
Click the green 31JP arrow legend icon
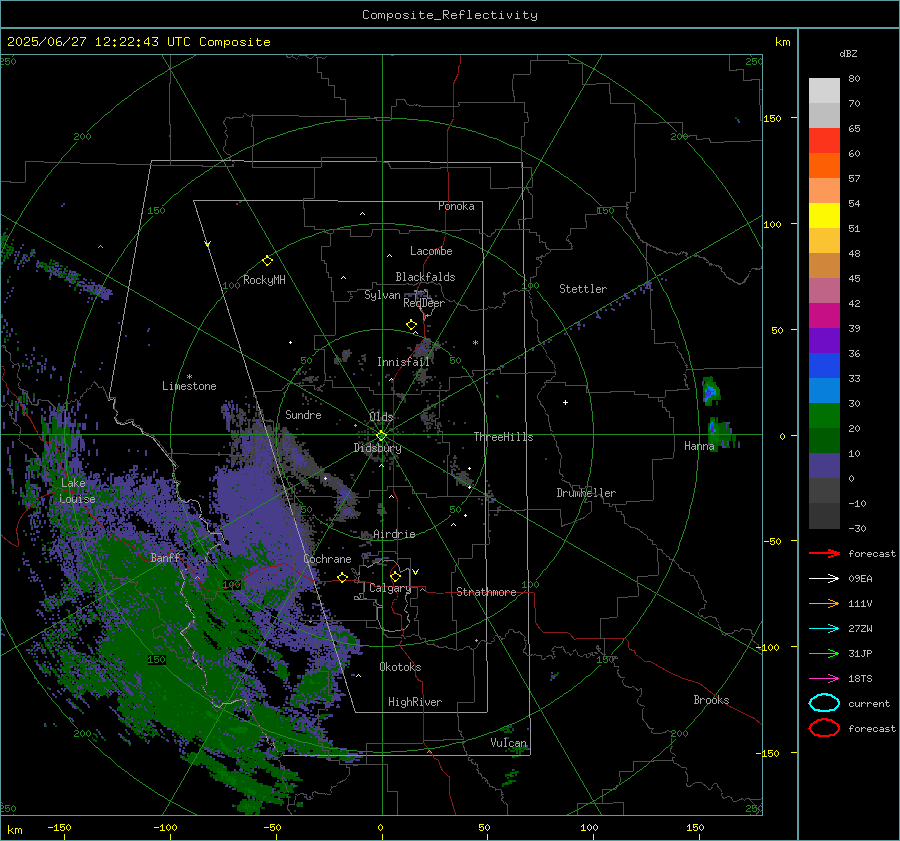(824, 653)
